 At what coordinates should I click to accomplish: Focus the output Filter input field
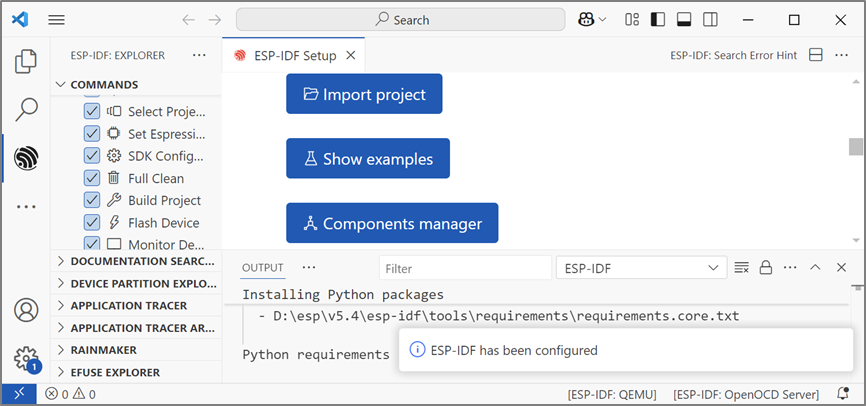point(465,268)
